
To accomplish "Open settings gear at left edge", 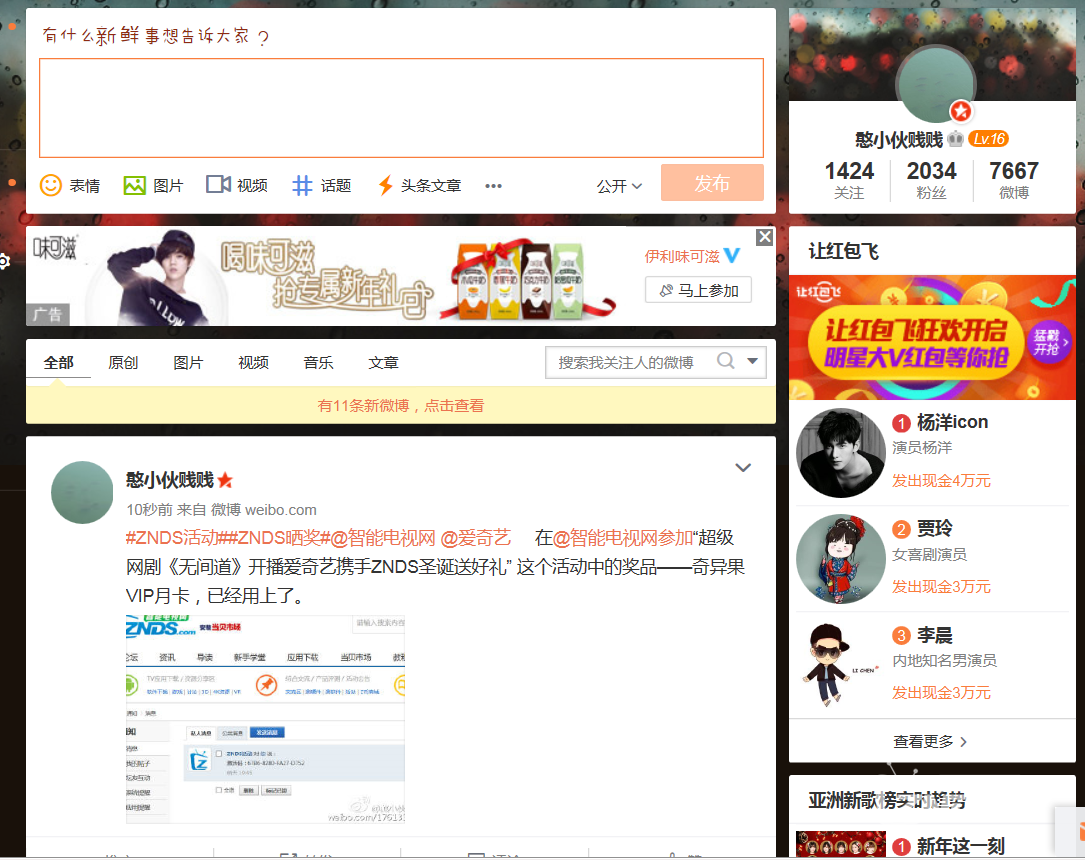I will pos(4,261).
